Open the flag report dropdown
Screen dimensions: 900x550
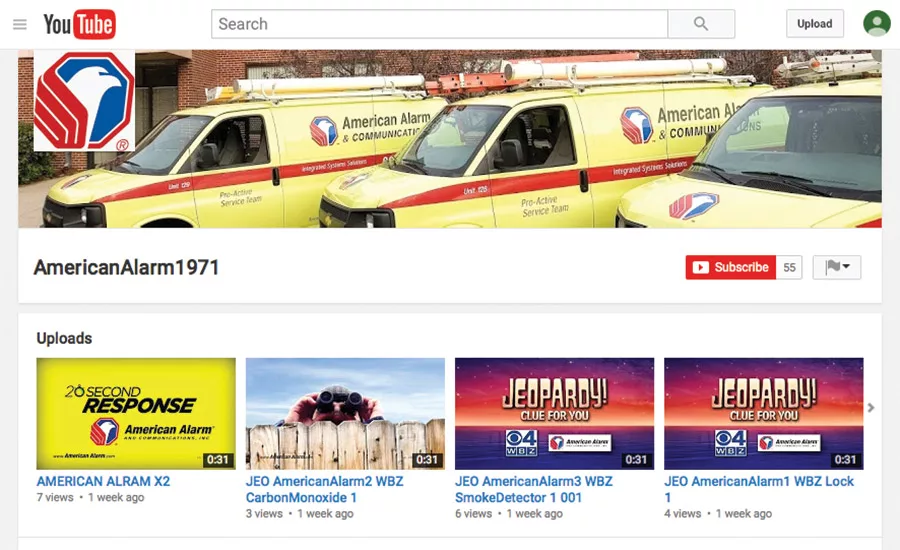[837, 267]
